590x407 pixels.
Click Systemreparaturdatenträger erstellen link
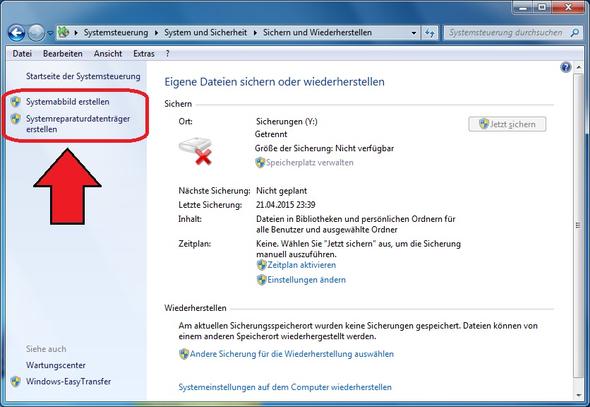point(78,124)
